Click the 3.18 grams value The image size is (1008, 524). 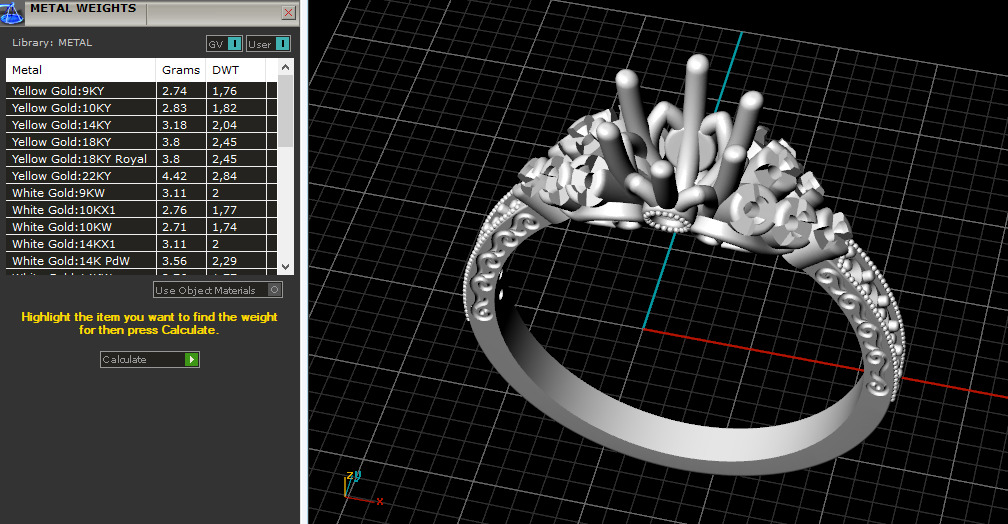pyautogui.click(x=174, y=125)
